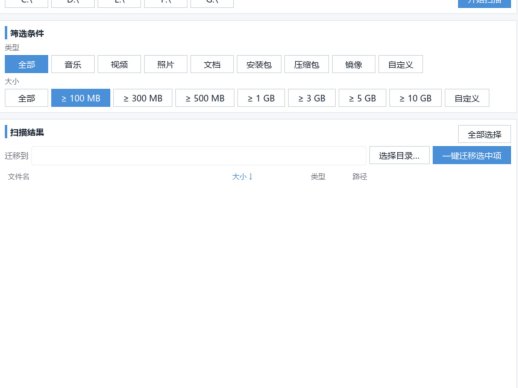Image resolution: width=518 pixels, height=388 pixels.
Task: Set size filter to ≥ 500 MB
Action: [205, 98]
